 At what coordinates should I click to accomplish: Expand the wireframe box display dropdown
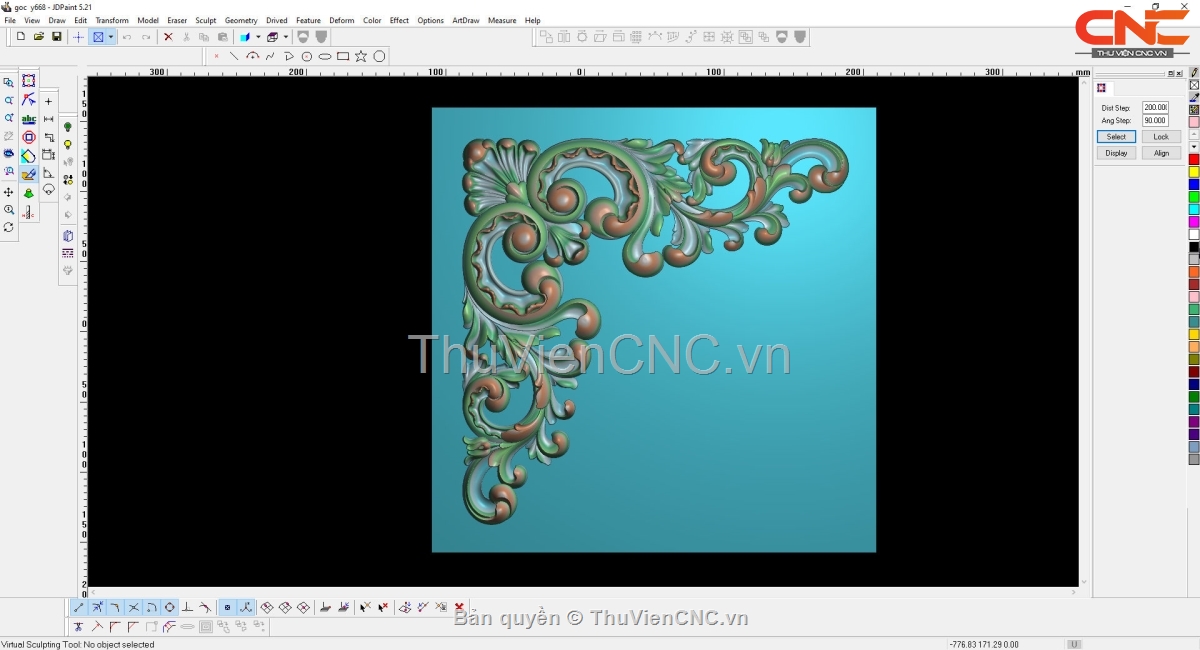[285, 37]
